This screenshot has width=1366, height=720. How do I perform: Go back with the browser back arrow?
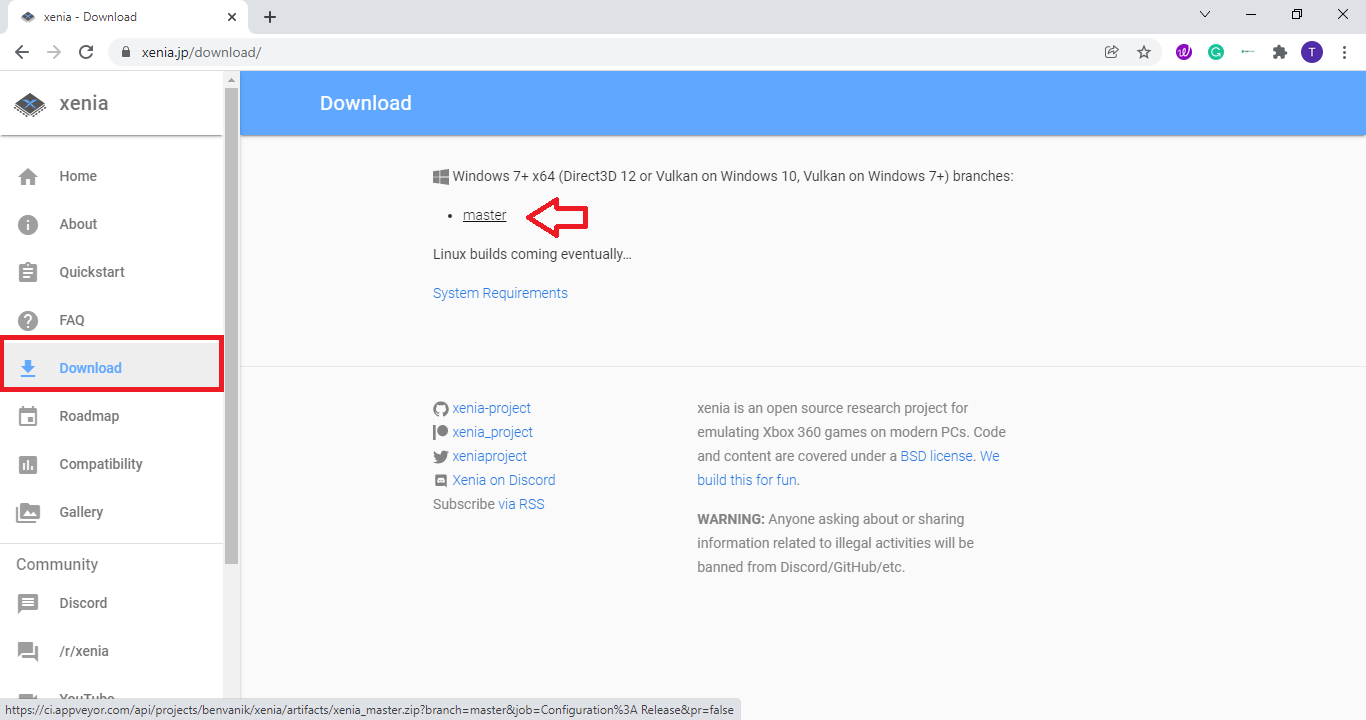(22, 52)
